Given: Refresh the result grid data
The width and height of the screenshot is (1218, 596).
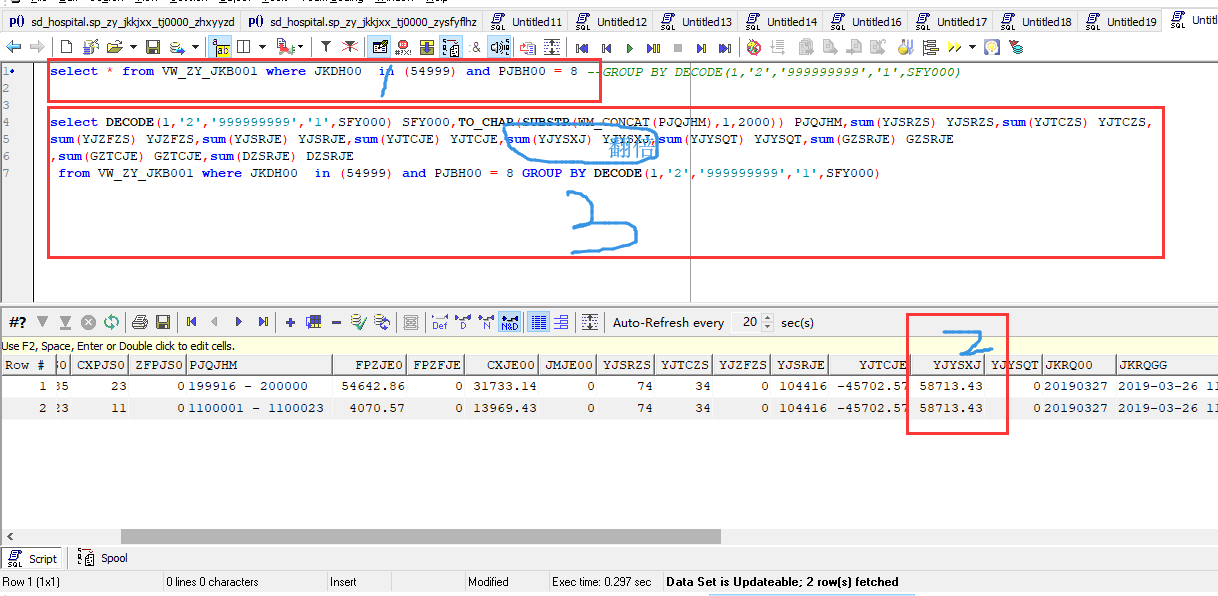Looking at the screenshot, I should click(111, 322).
